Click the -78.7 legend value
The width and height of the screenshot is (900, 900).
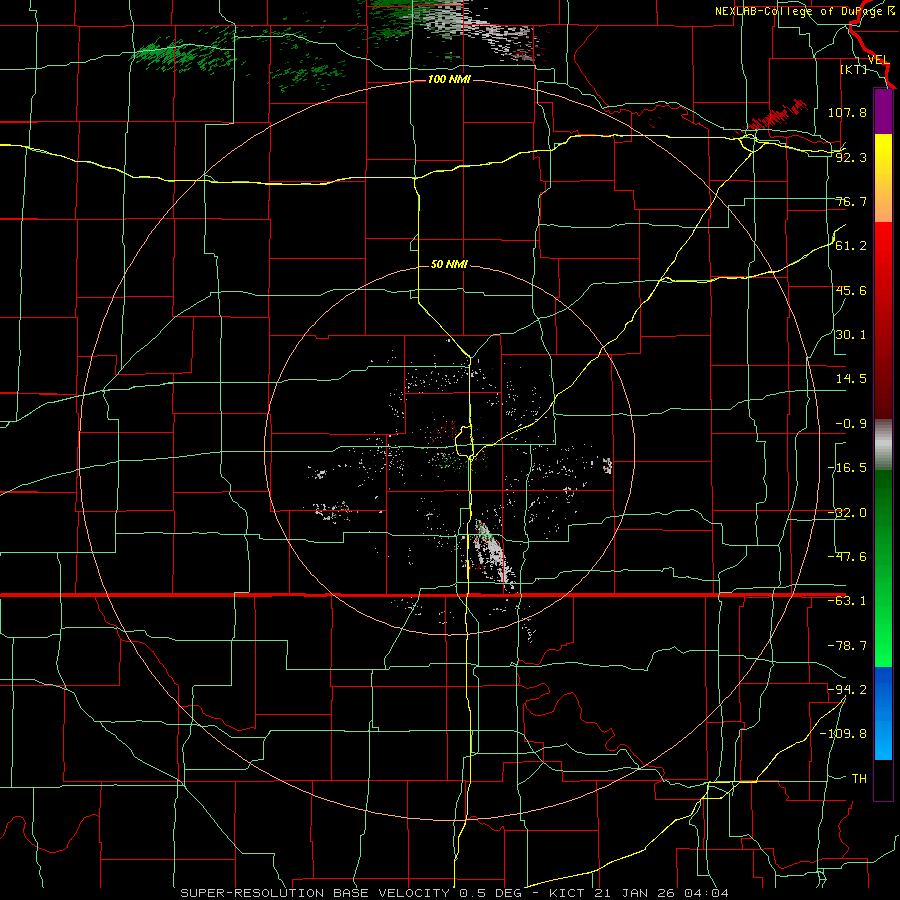[x=847, y=646]
